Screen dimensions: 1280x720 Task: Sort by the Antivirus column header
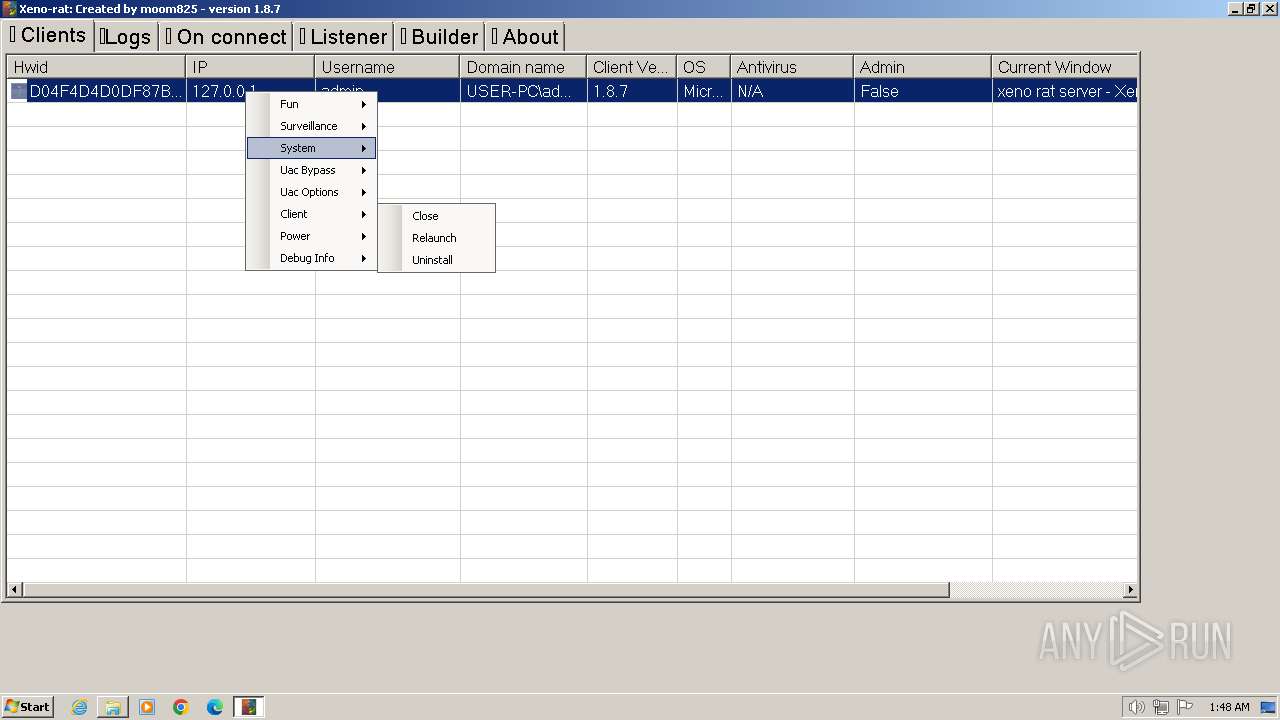(x=792, y=67)
